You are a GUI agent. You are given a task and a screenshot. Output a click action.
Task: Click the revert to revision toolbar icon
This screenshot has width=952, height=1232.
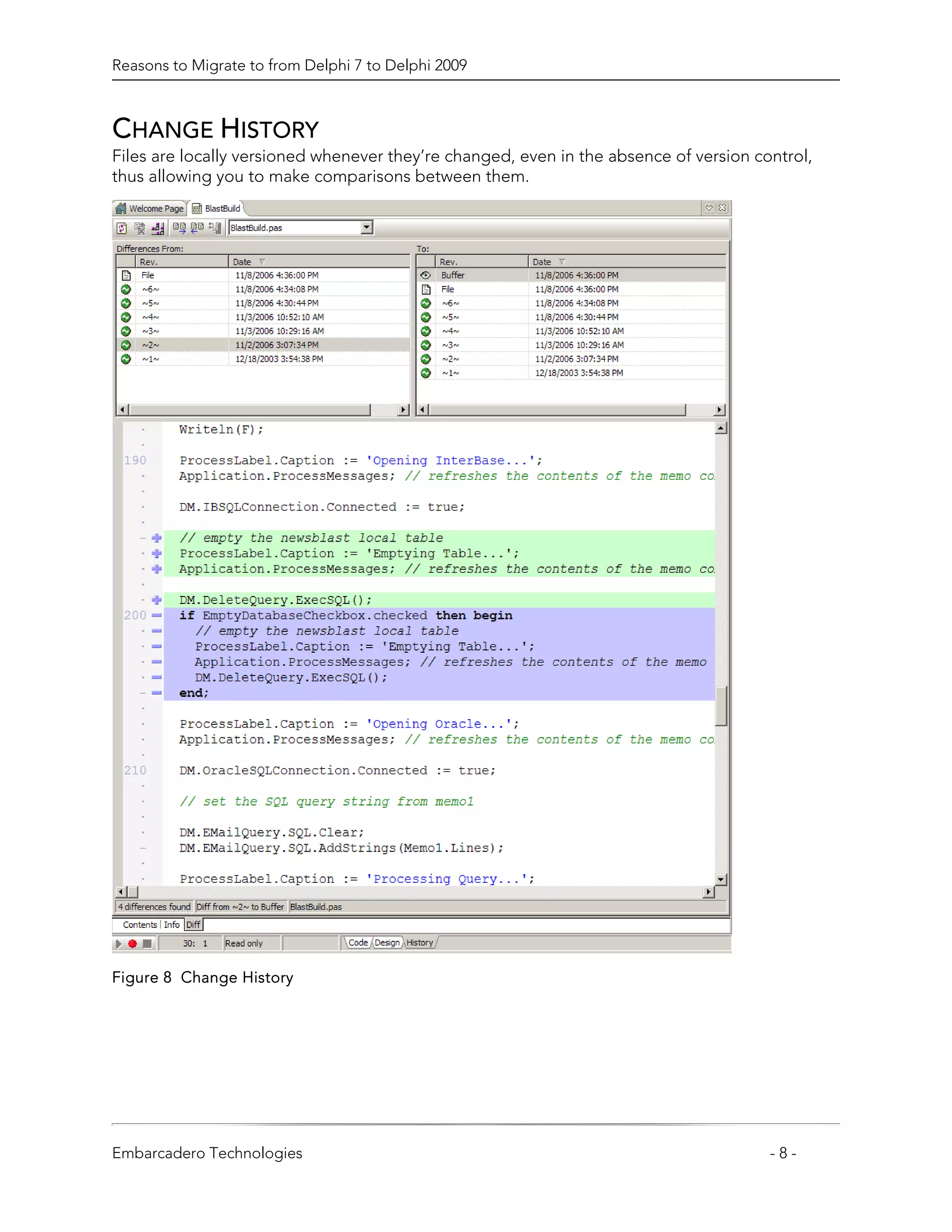[140, 228]
